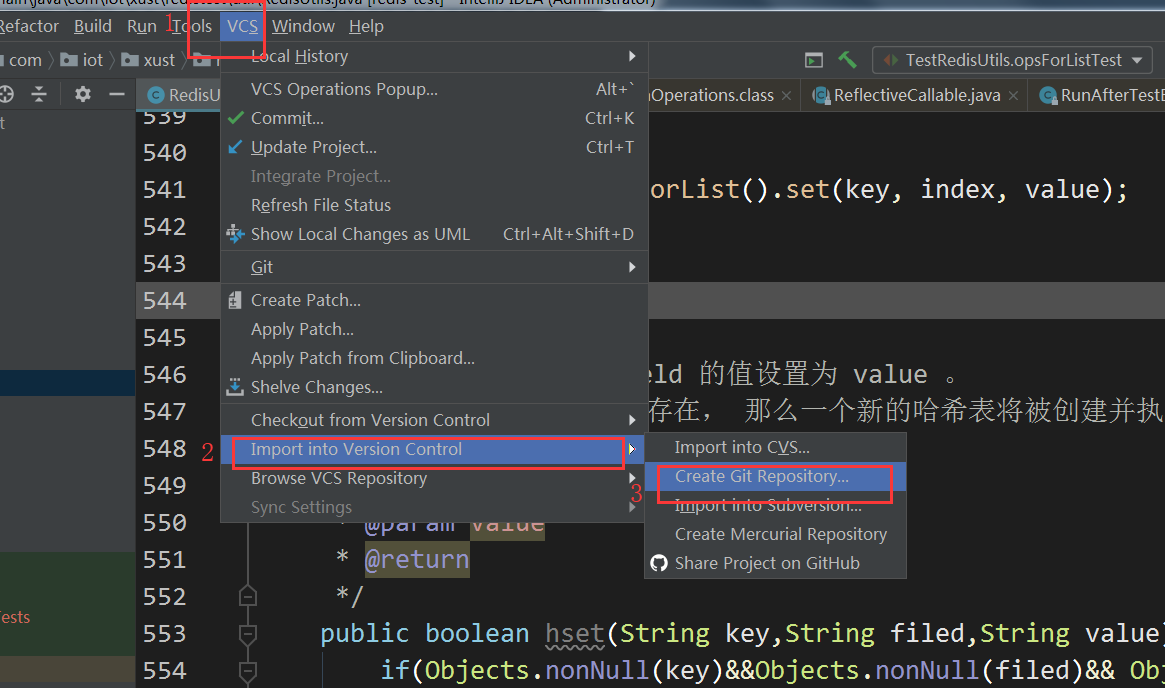1165x688 pixels.
Task: Toggle fold marker at line 554
Action: coord(247,671)
